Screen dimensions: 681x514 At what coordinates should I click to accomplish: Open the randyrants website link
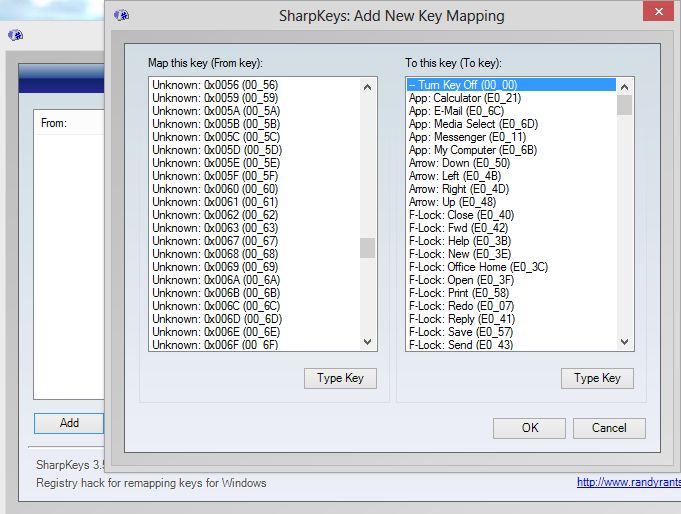click(628, 482)
